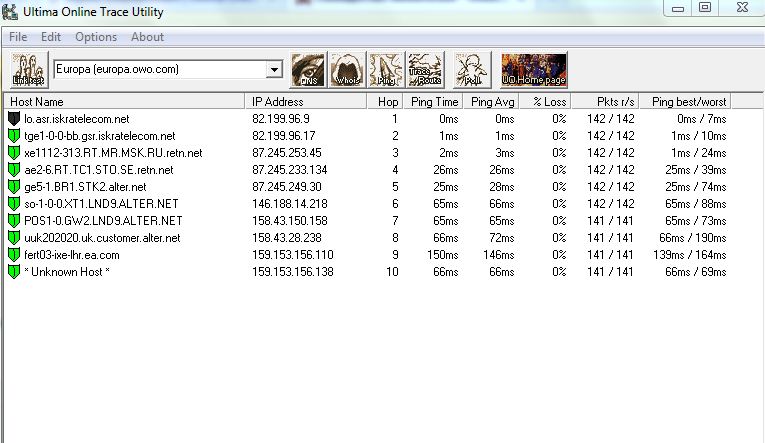Select host uuk202020.uk.customer.alter.net
Screen dimensions: 765x443
click(x=102, y=238)
